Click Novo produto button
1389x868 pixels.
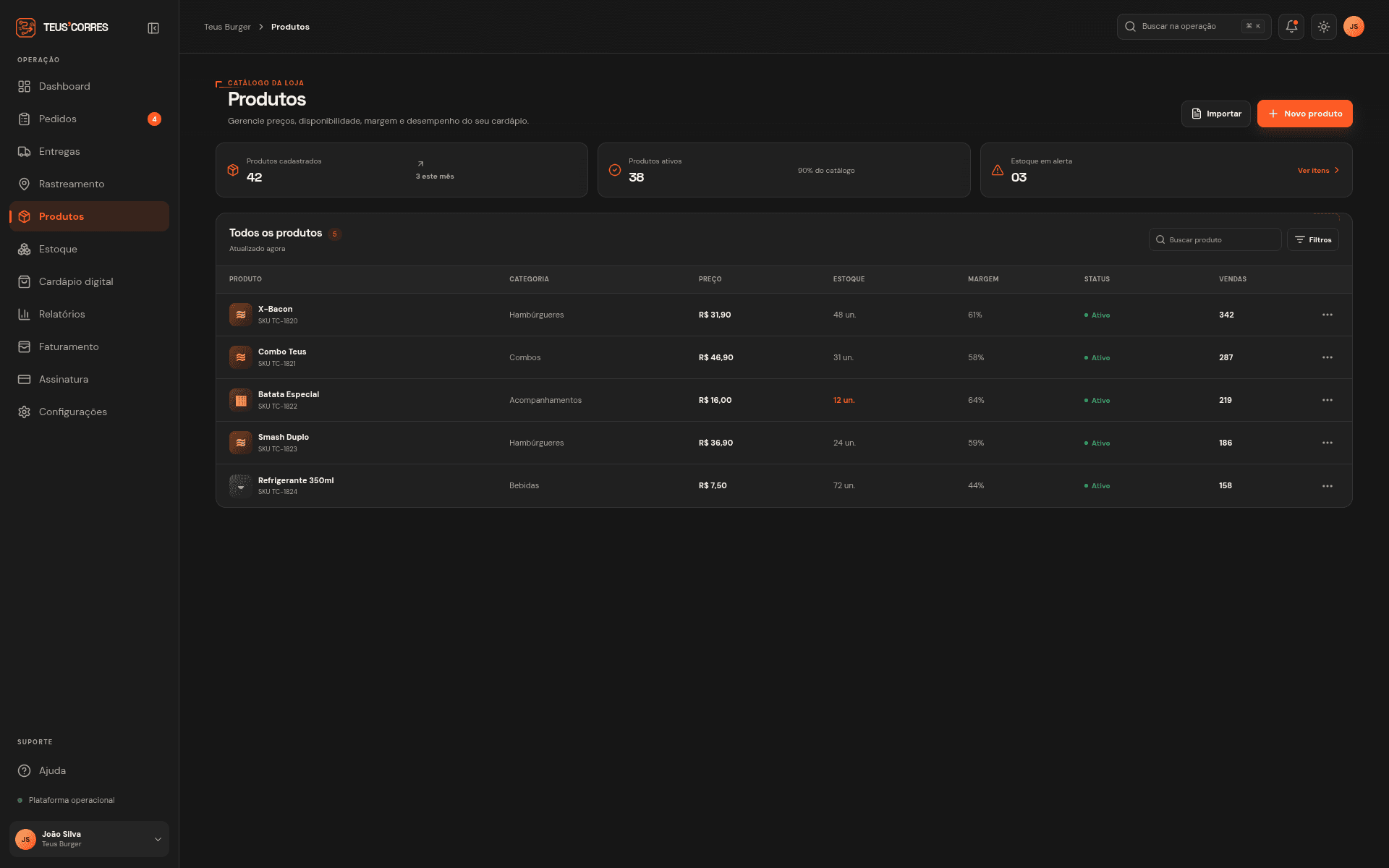(1304, 114)
